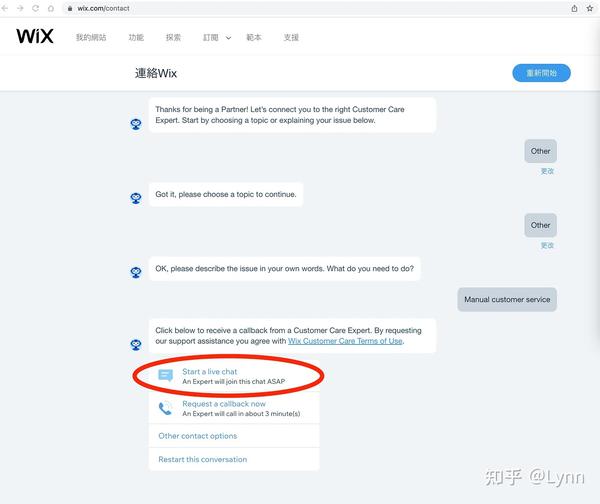Reload the page with refresh icon
The image size is (600, 504).
point(35,8)
